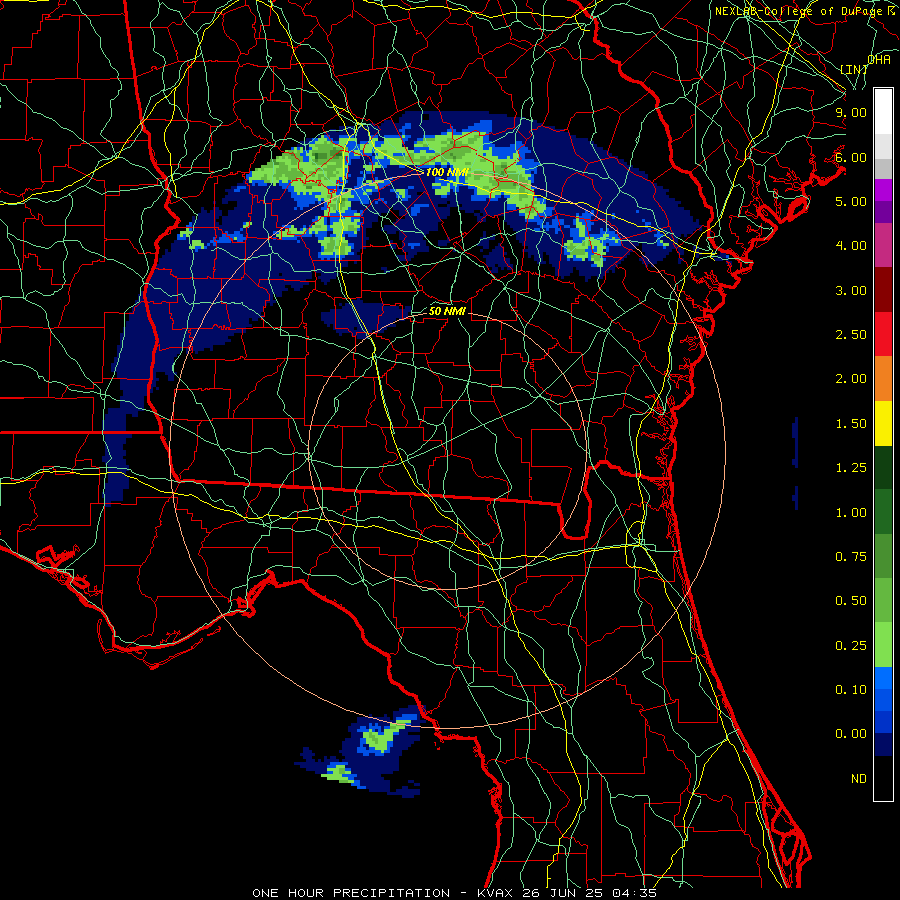Click the "0.25" legend label
Image resolution: width=900 pixels, height=900 pixels.
(x=851, y=646)
